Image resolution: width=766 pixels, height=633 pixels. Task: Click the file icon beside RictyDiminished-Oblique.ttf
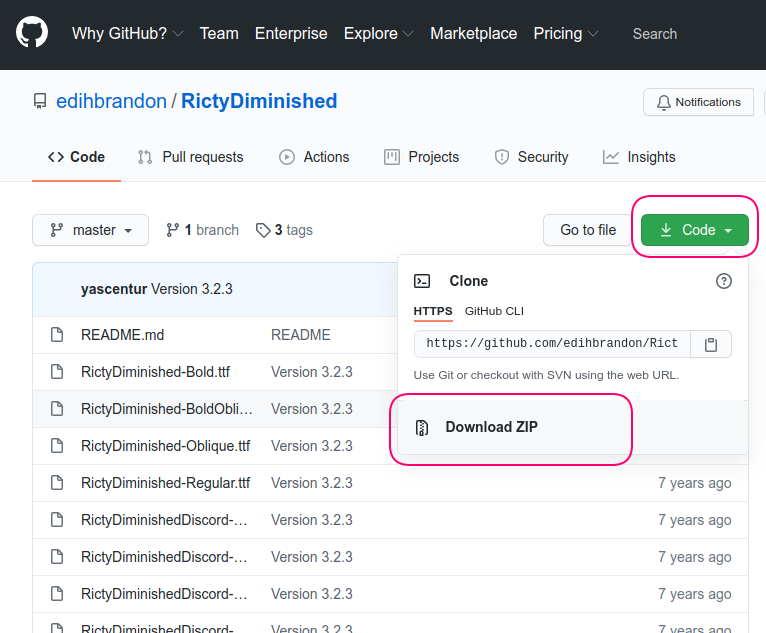57,446
